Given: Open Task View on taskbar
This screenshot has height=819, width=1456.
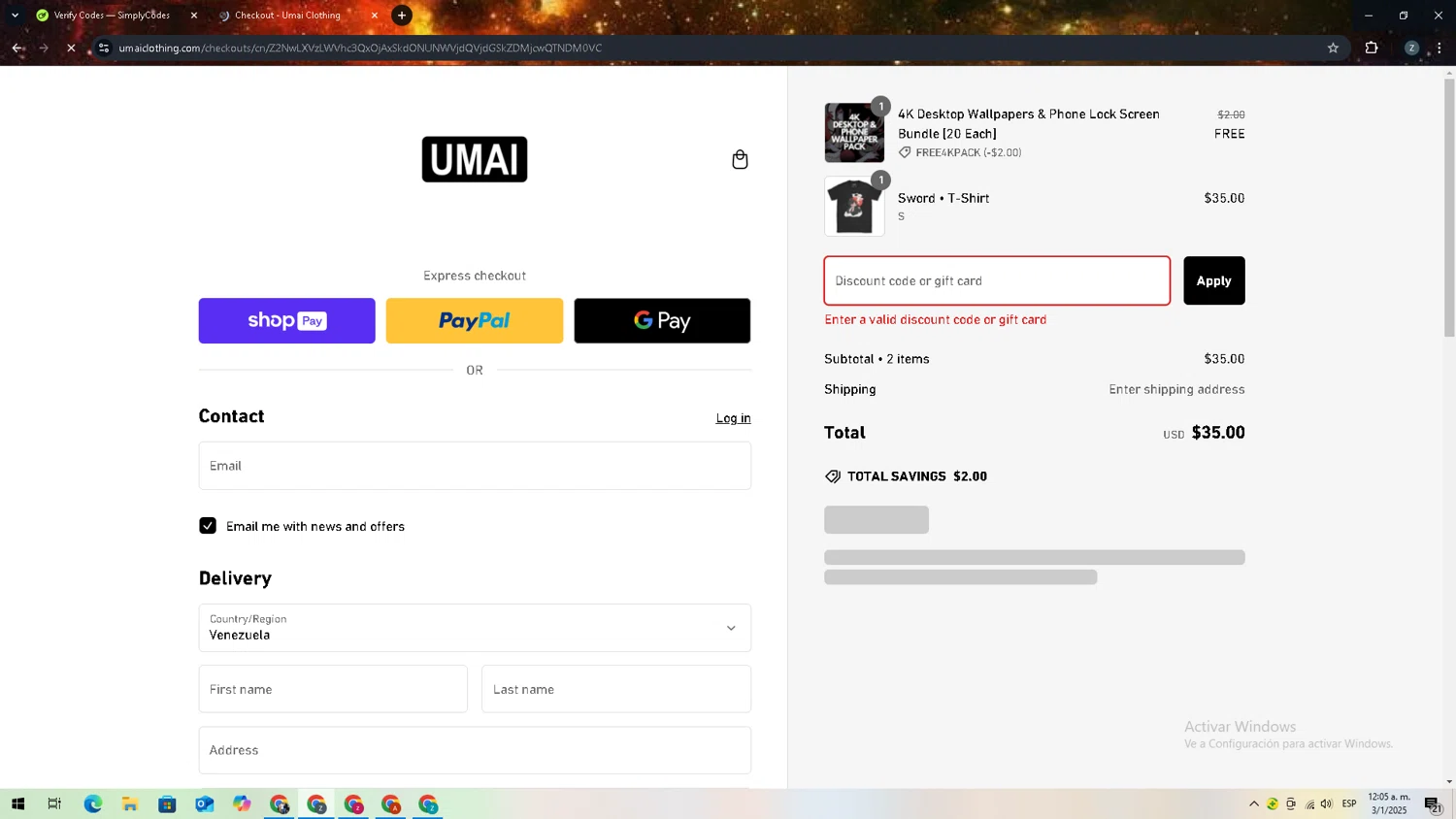Looking at the screenshot, I should click(x=54, y=803).
